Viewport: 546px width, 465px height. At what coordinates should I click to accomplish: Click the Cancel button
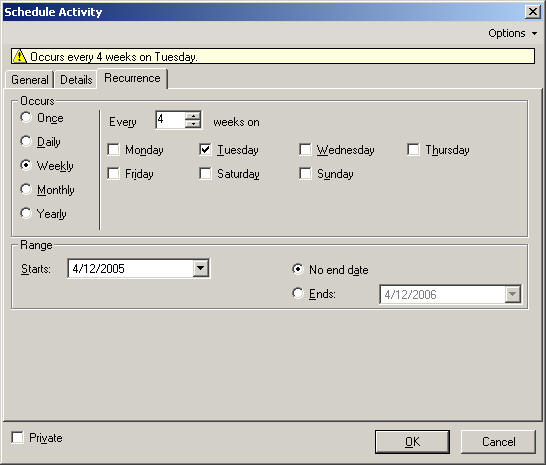(x=498, y=442)
